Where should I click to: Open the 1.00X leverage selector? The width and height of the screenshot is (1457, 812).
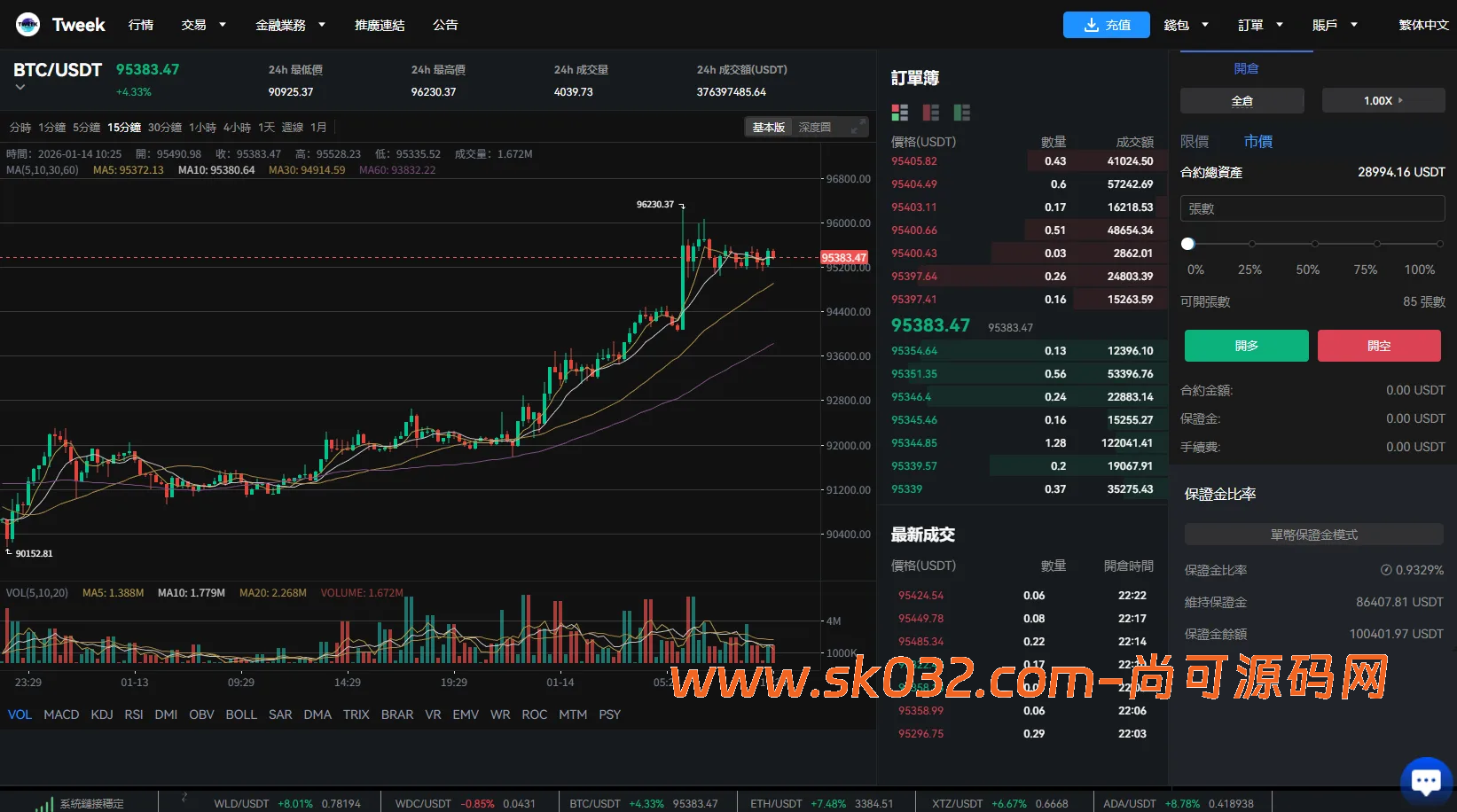coord(1383,100)
